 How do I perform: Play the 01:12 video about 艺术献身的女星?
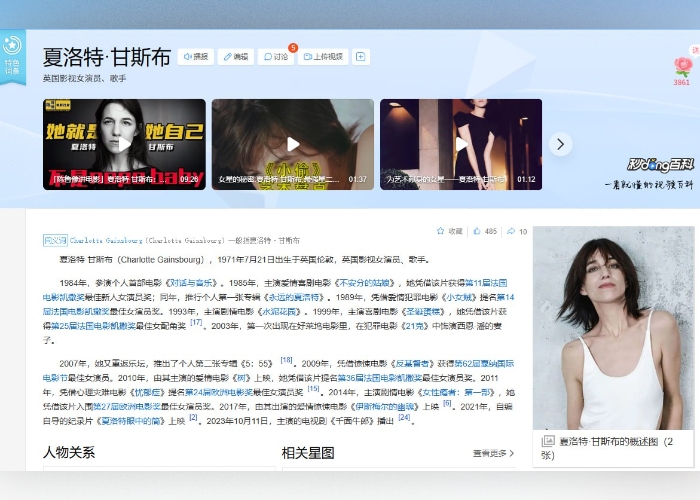coord(461,144)
